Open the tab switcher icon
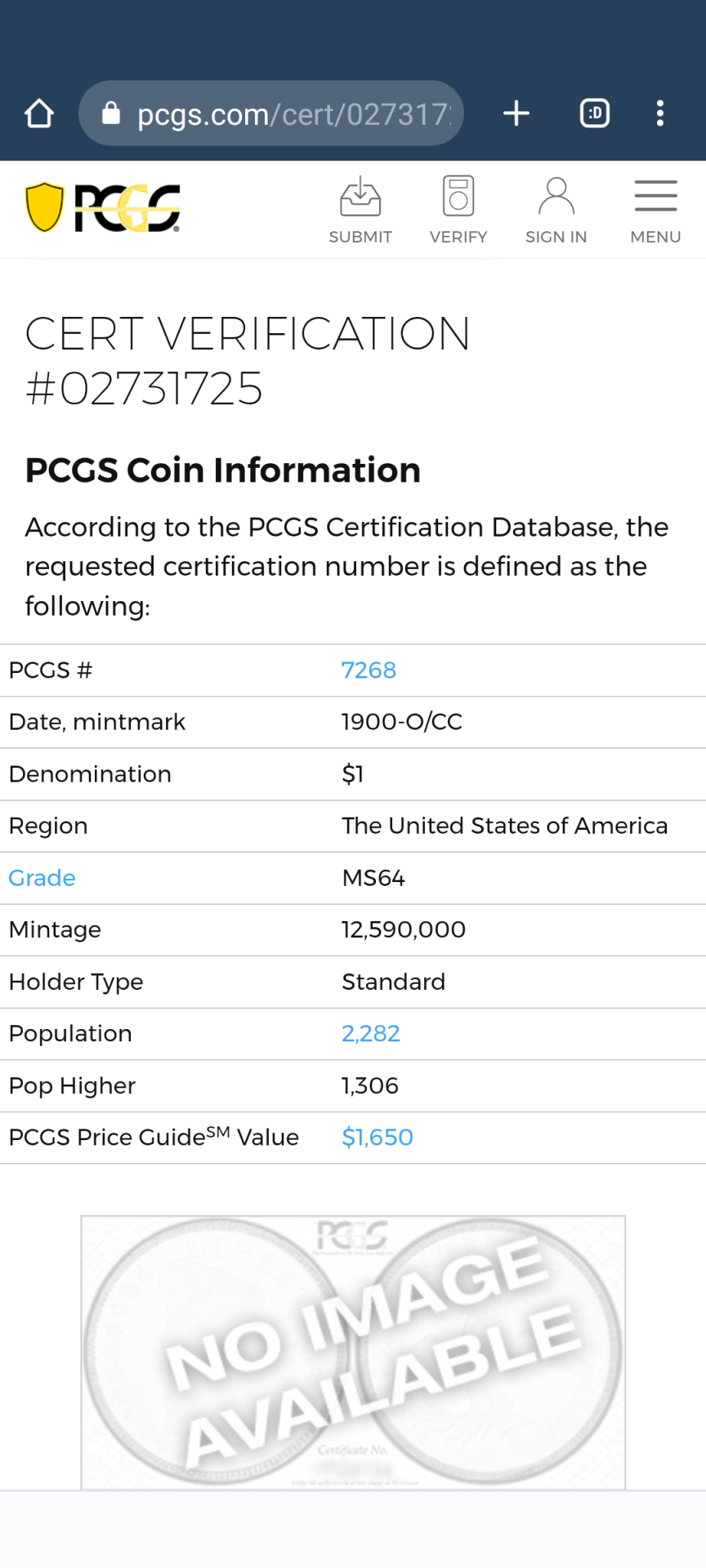Viewport: 706px width, 1568px height. coord(594,113)
